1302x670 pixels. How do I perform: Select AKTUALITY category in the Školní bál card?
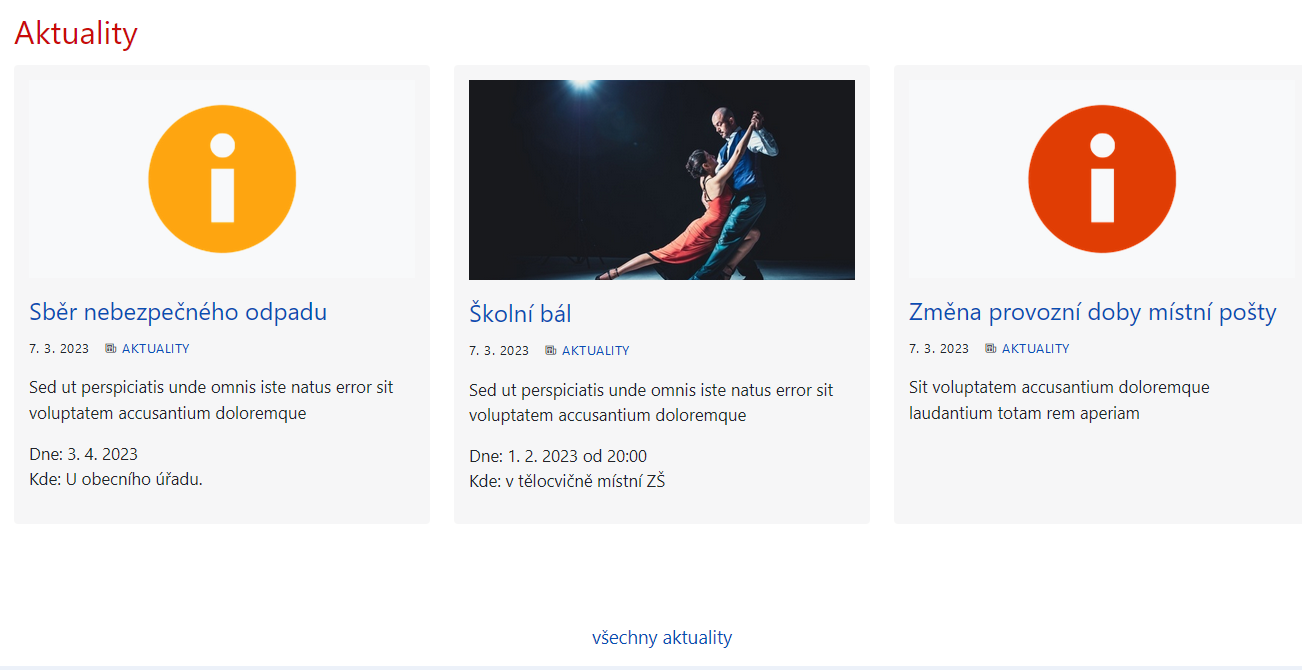[x=595, y=351]
